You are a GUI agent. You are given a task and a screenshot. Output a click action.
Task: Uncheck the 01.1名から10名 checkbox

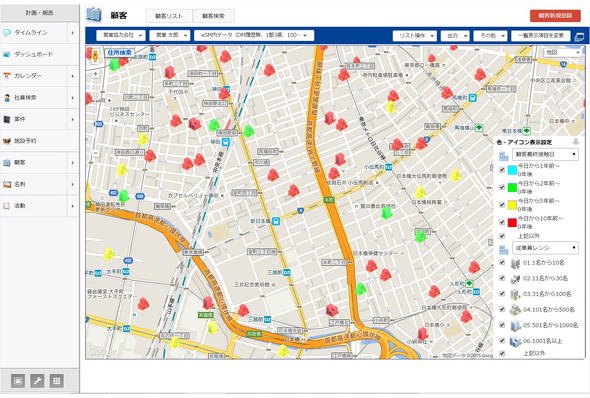click(502, 263)
